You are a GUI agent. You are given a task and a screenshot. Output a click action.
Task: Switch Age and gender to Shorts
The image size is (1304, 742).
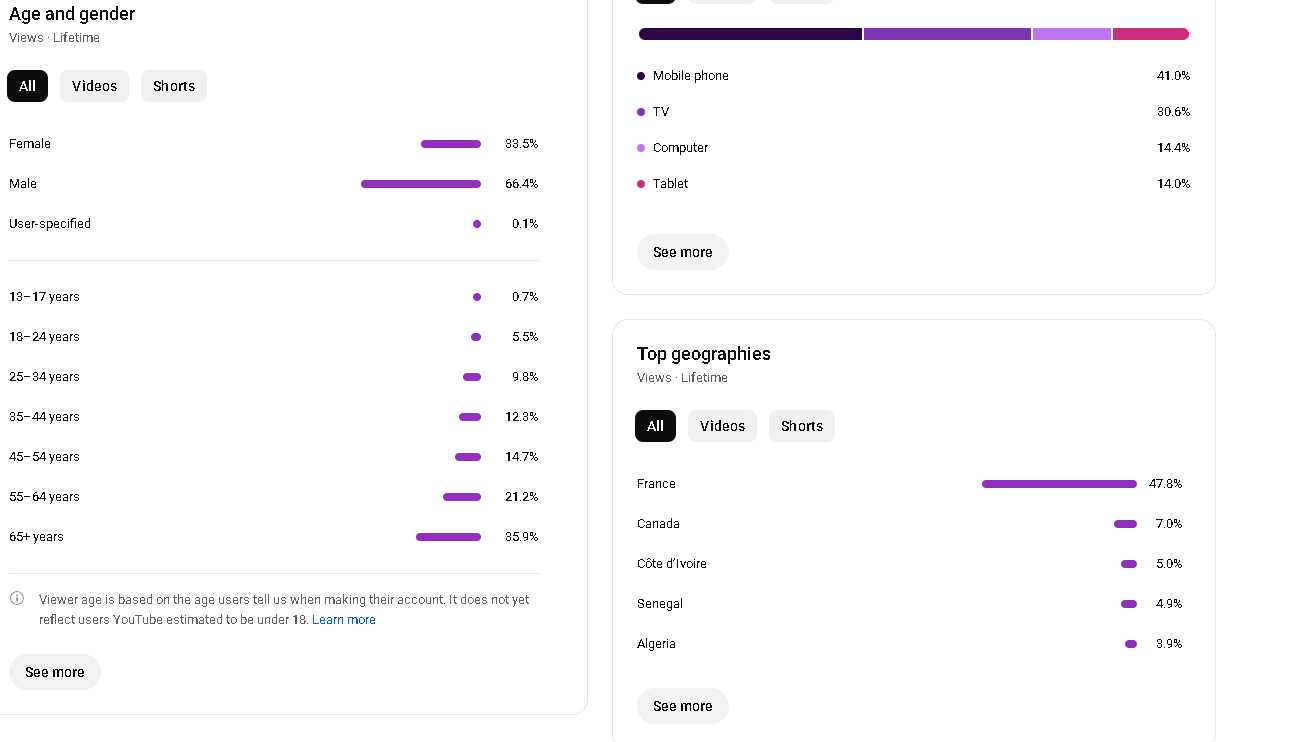tap(174, 86)
